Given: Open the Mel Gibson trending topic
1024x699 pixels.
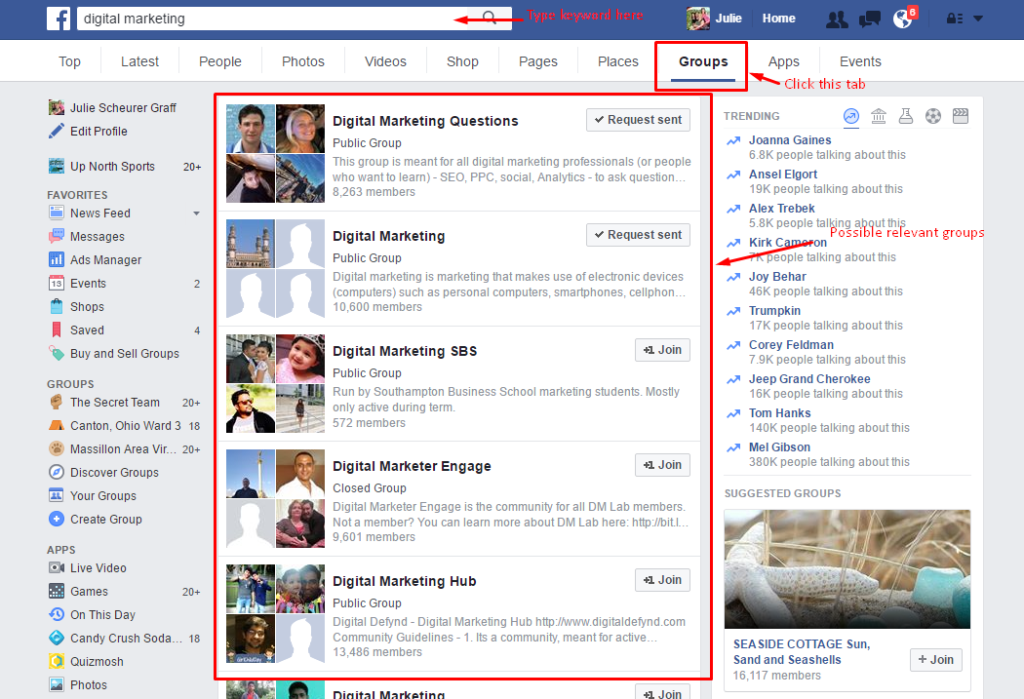Looking at the screenshot, I should pyautogui.click(x=779, y=447).
